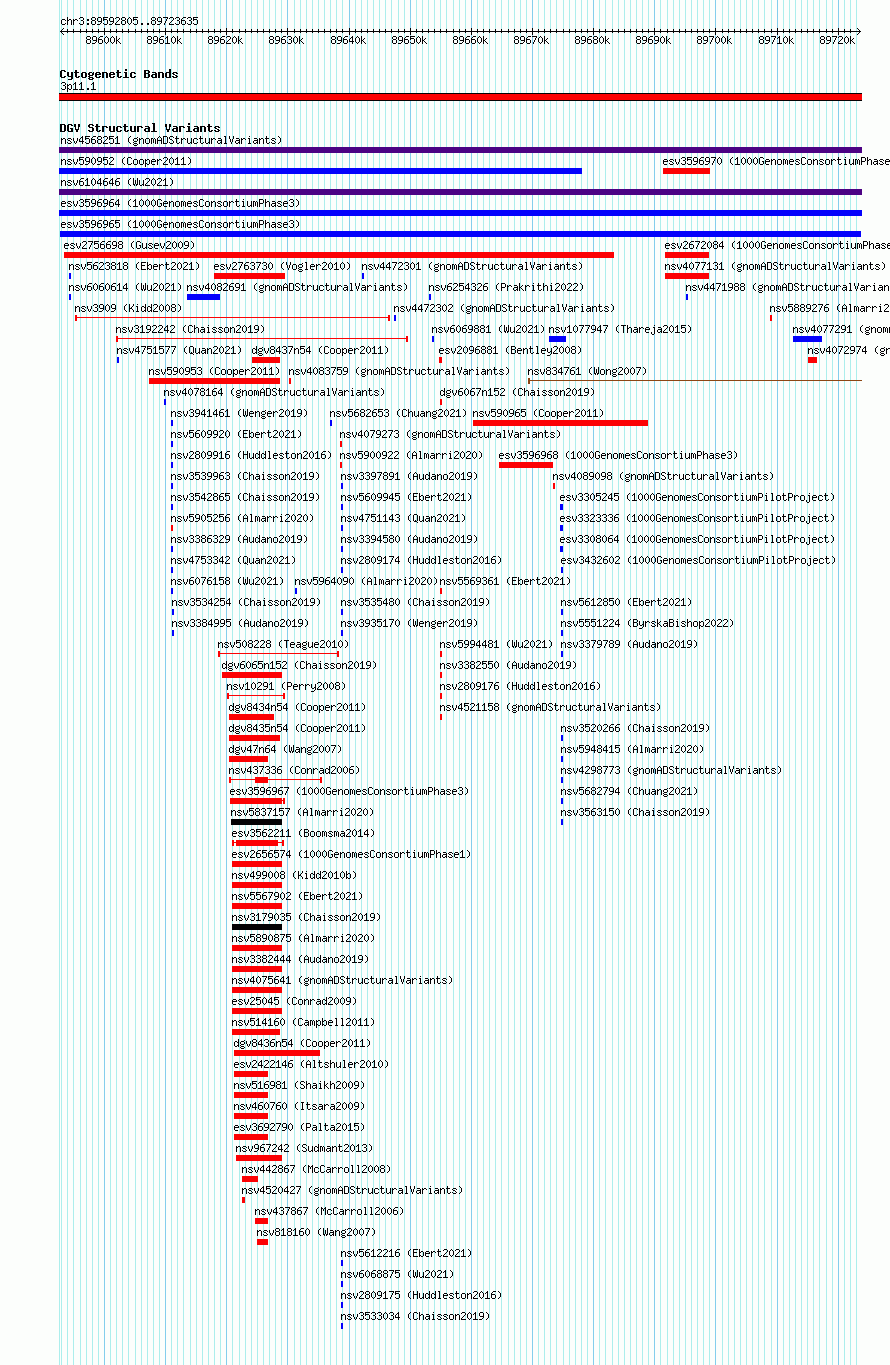Open variant nsv1077947 (Thareja2015)
The image size is (890, 1365).
click(x=620, y=329)
